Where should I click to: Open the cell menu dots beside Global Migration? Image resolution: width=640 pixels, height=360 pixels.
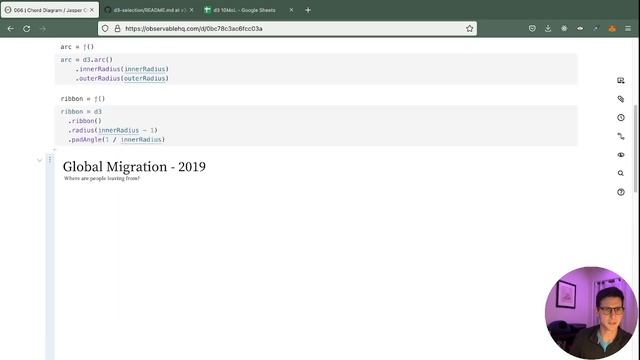pos(50,160)
